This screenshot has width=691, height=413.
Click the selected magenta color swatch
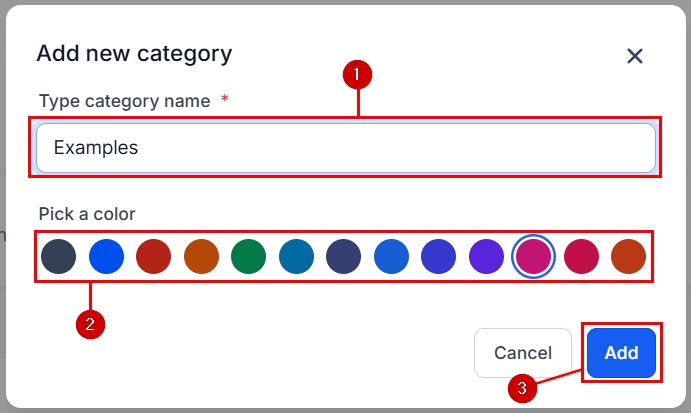(534, 257)
